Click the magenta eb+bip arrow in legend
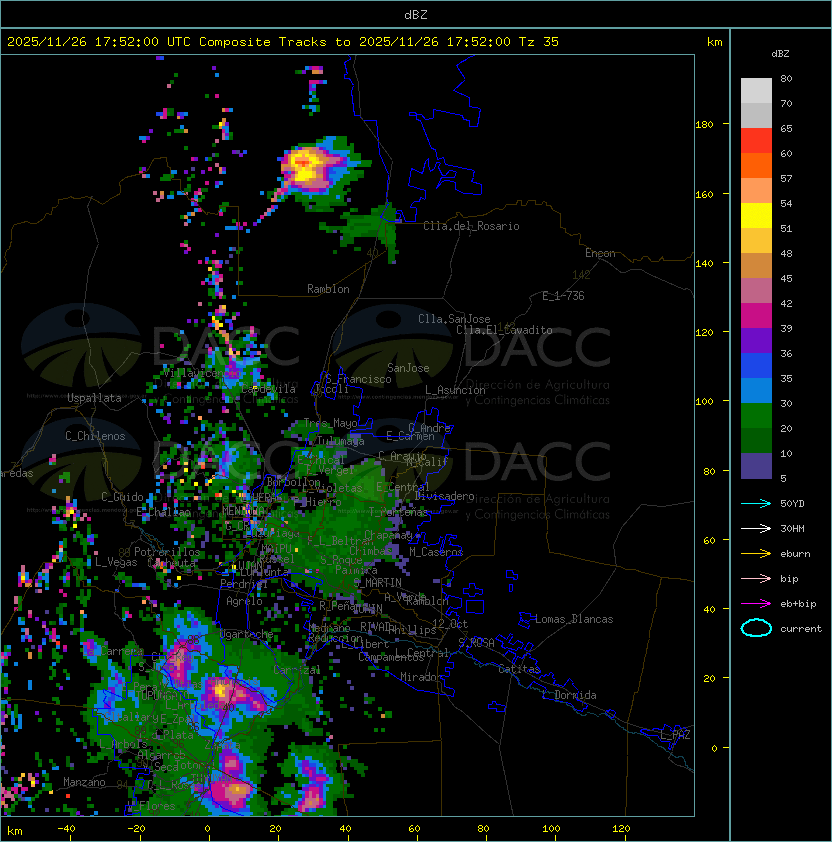Screen dimensions: 832x842 [x=756, y=604]
